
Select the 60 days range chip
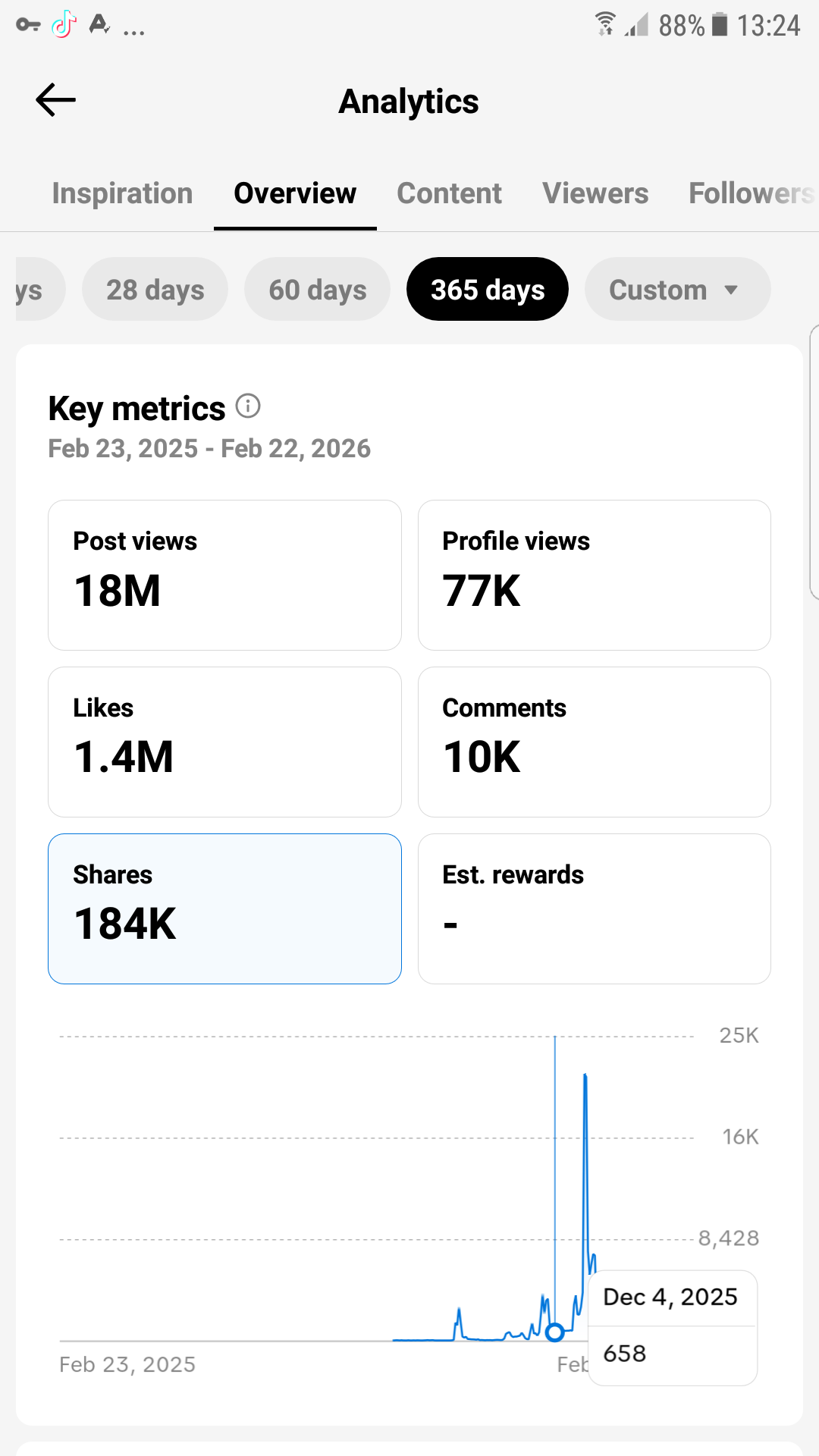(317, 290)
